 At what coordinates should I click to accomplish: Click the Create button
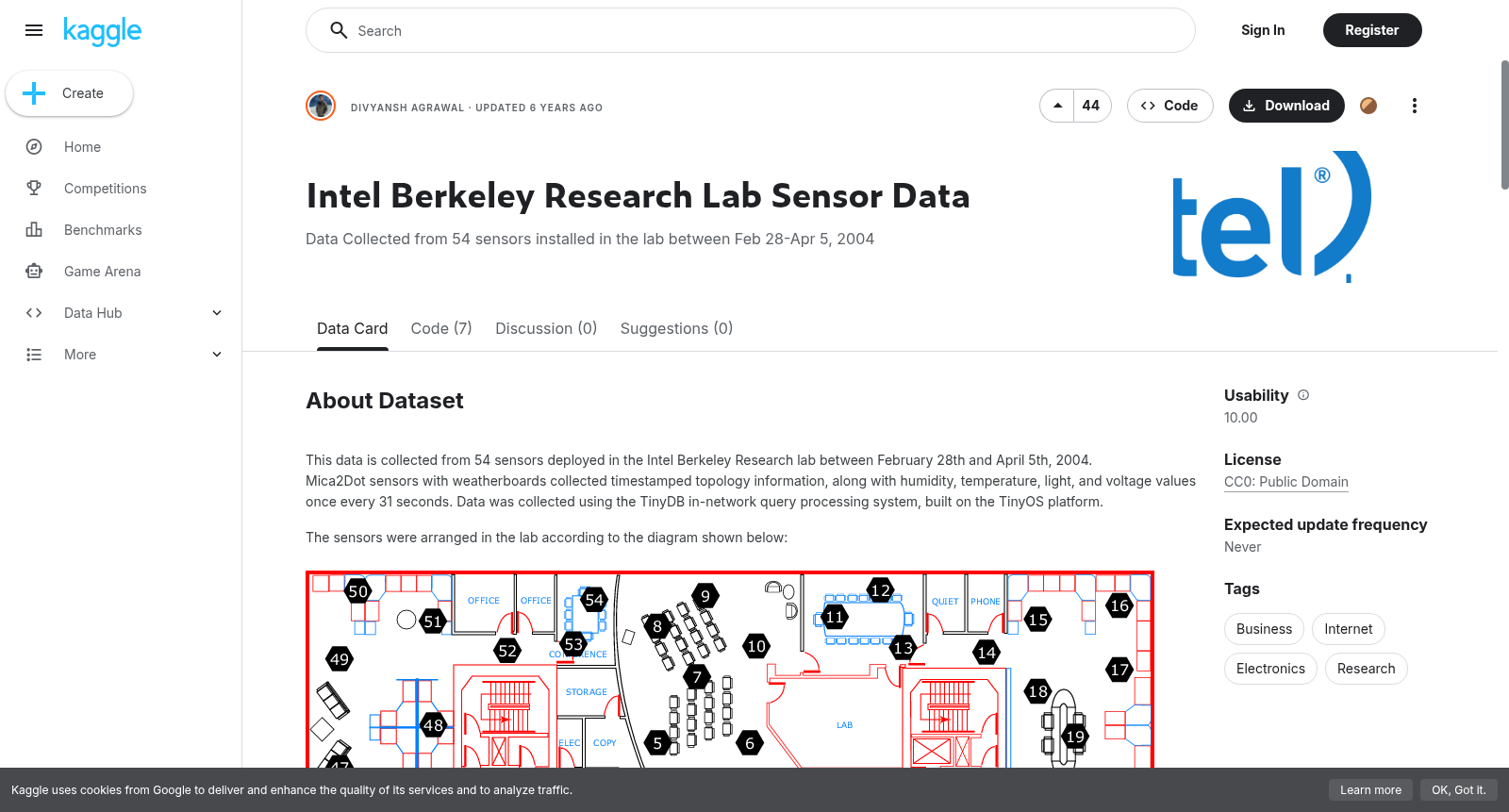[x=70, y=93]
